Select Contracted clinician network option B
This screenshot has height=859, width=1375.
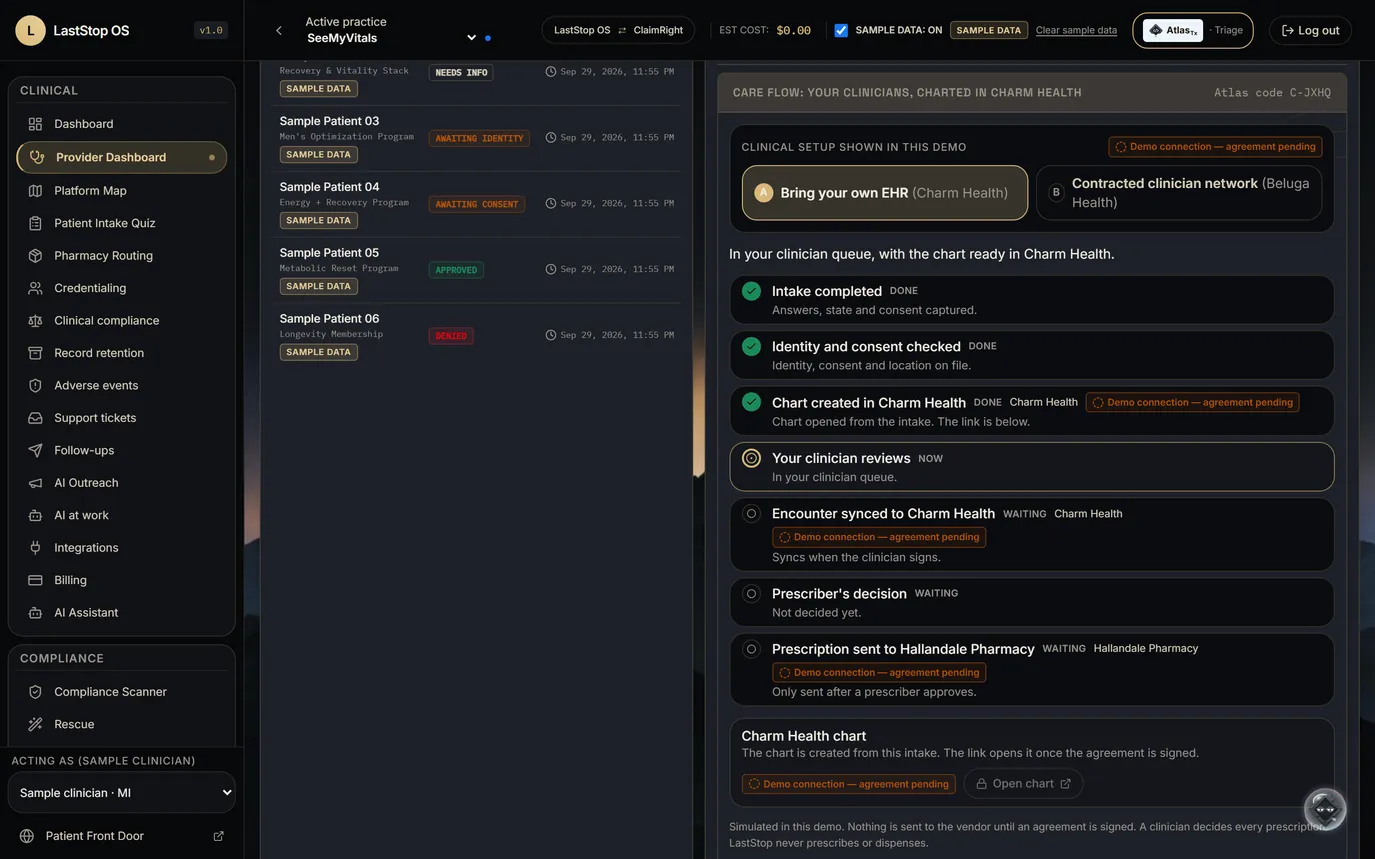(x=1179, y=193)
